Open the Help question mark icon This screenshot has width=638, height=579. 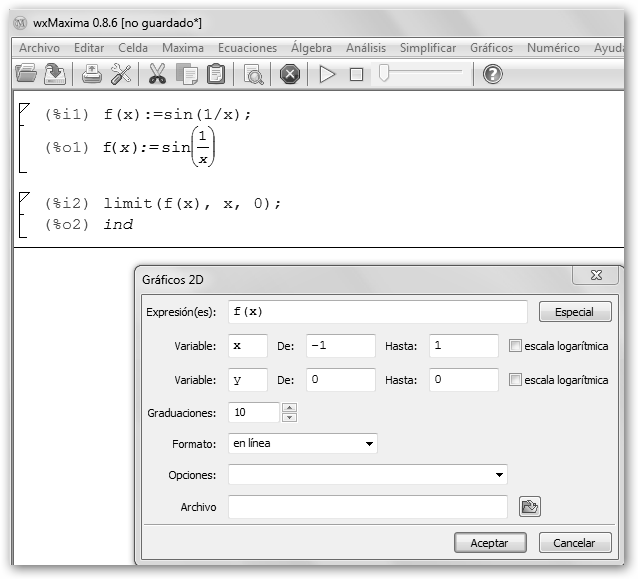click(493, 73)
